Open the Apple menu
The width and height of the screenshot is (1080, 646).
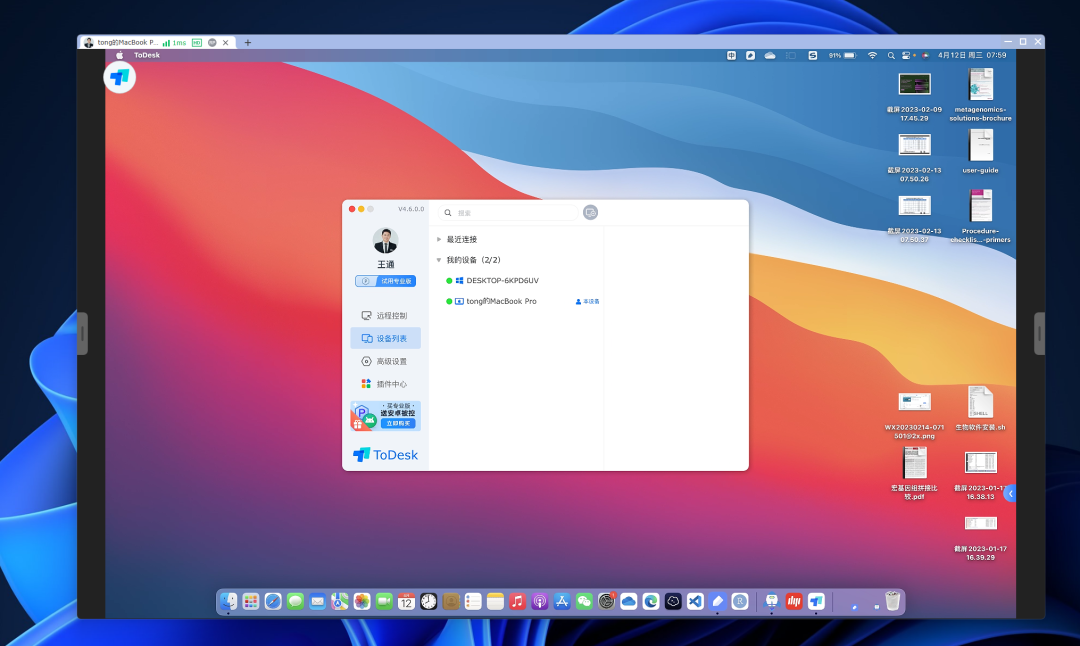click(x=119, y=55)
